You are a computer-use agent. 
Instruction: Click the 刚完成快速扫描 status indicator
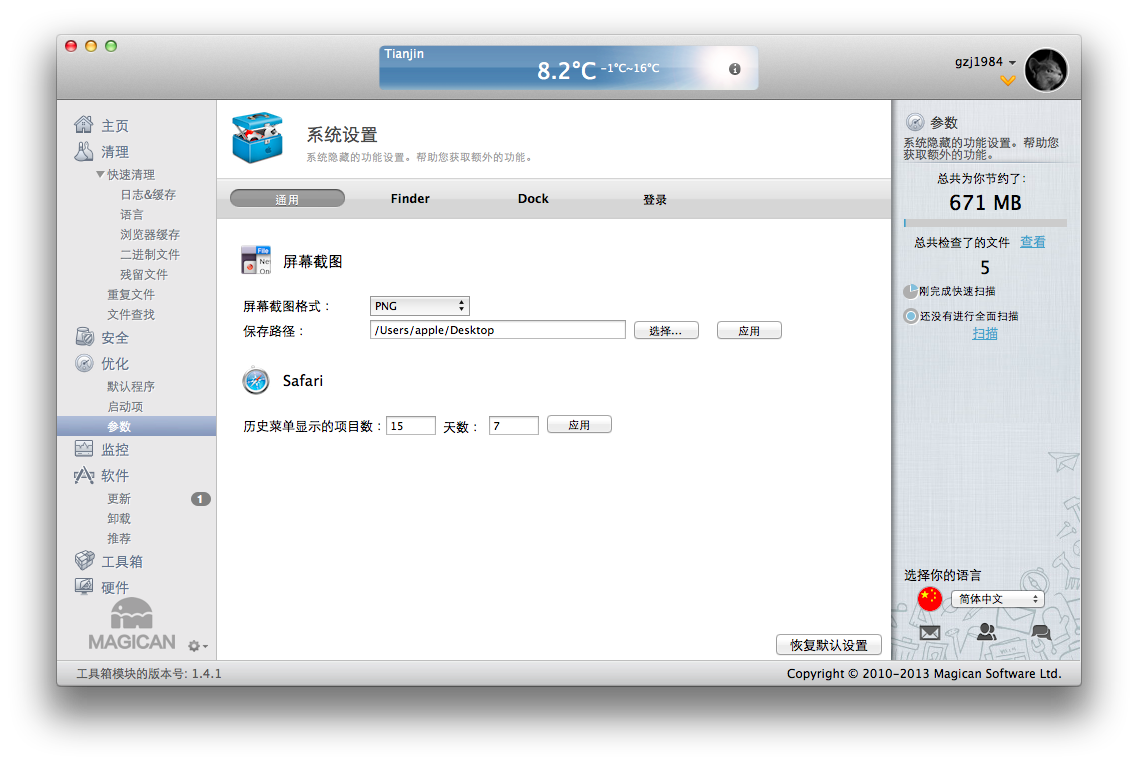tap(950, 291)
